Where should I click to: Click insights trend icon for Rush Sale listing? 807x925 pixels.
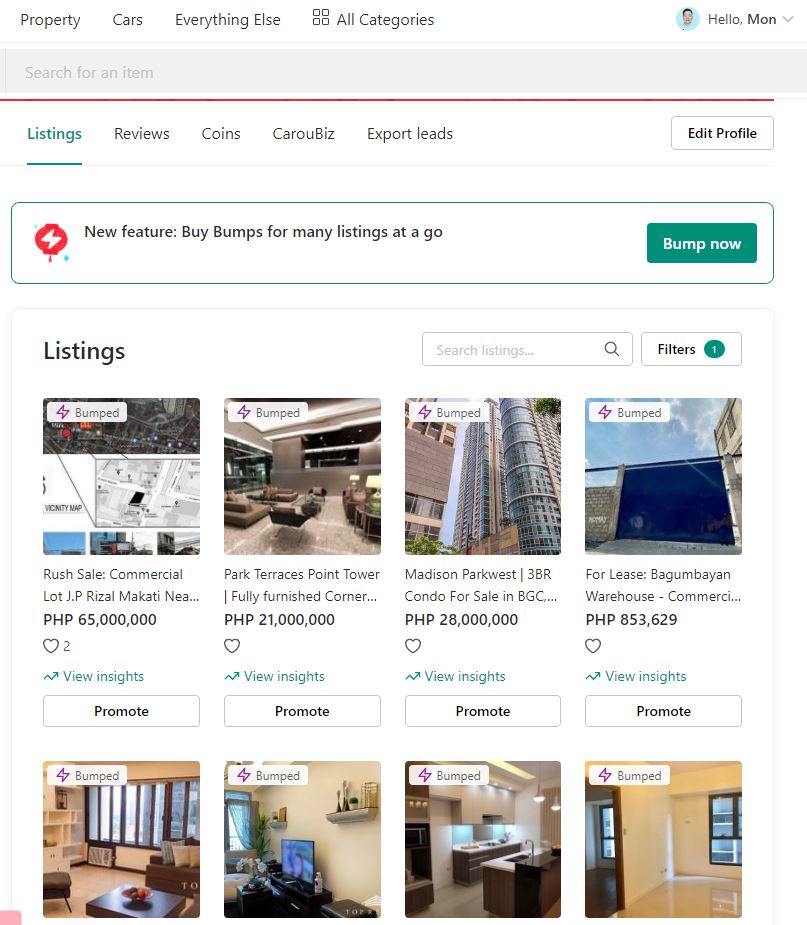(x=51, y=676)
